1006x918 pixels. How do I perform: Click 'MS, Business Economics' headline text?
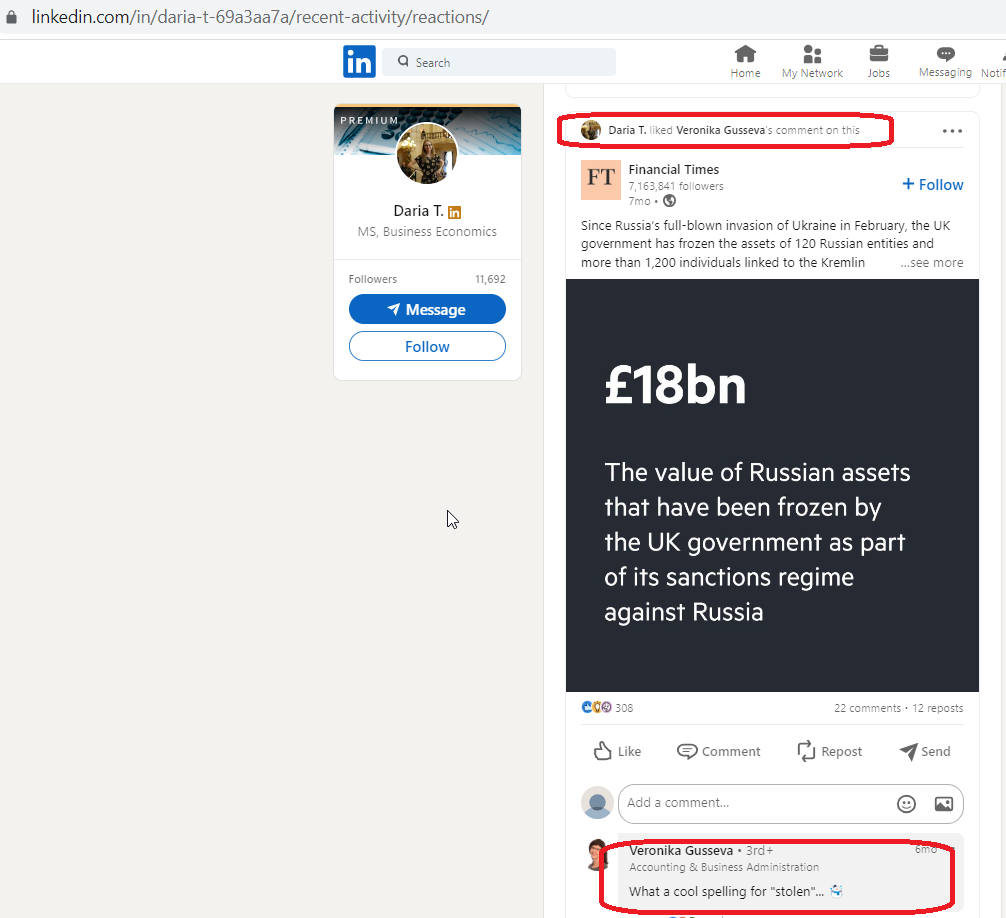point(427,232)
